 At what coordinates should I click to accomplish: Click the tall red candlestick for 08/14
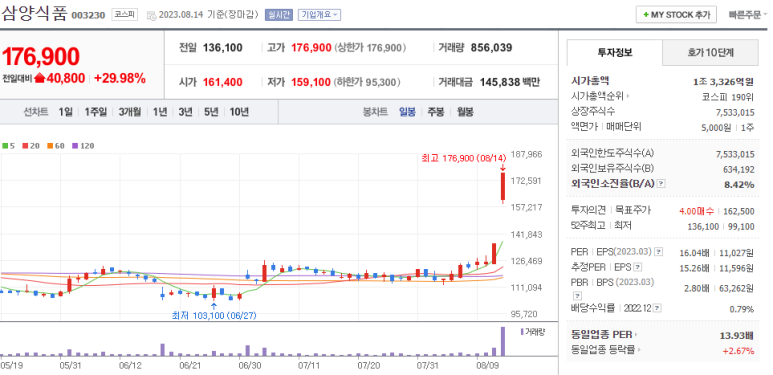pos(503,187)
